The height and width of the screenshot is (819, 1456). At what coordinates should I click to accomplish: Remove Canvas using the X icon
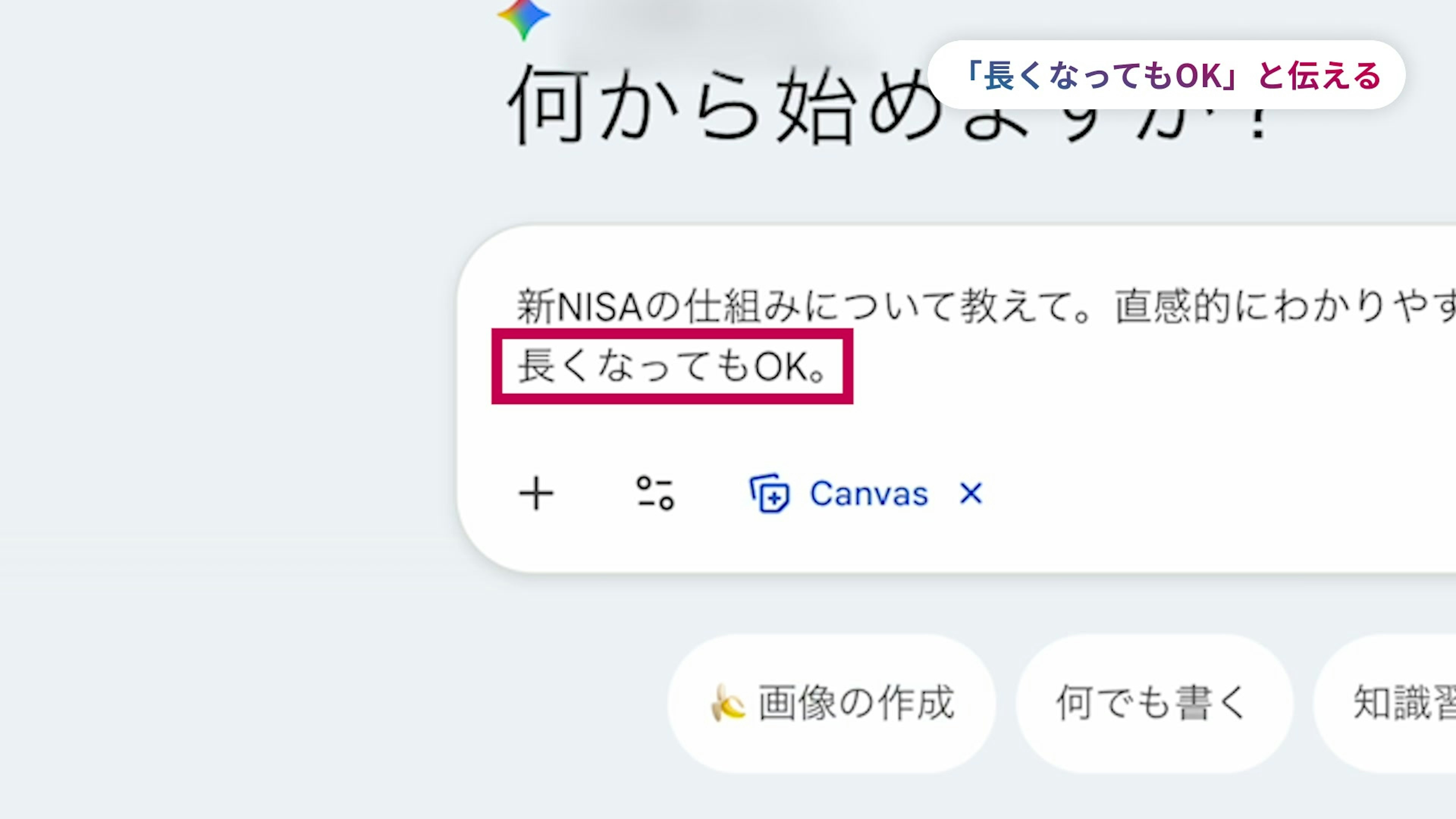(x=971, y=493)
